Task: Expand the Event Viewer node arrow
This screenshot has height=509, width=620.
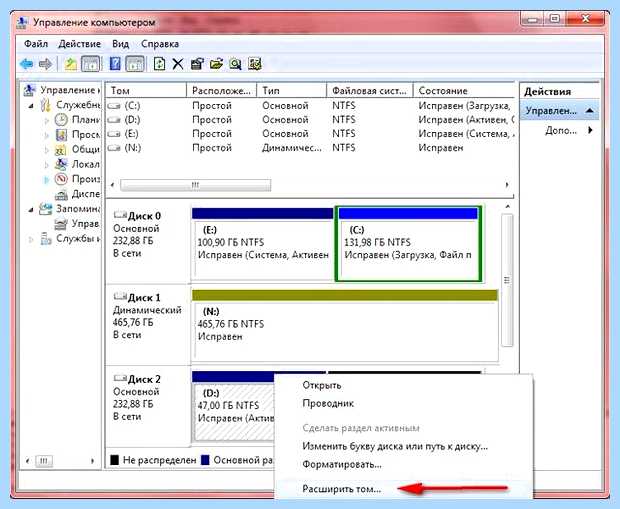Action: (x=47, y=135)
